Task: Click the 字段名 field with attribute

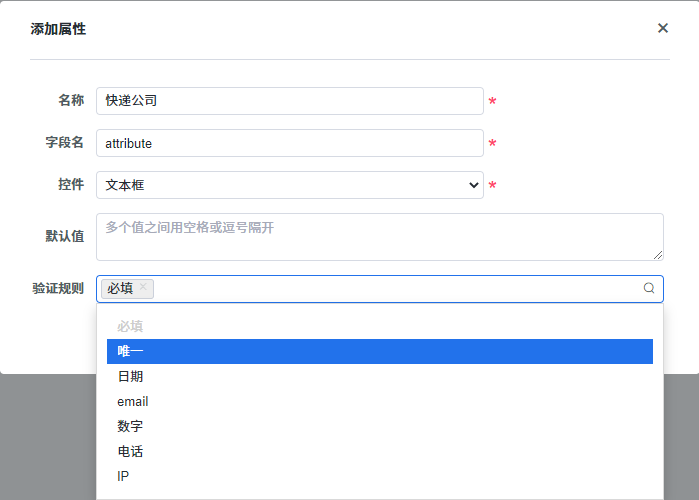Action: (x=290, y=143)
